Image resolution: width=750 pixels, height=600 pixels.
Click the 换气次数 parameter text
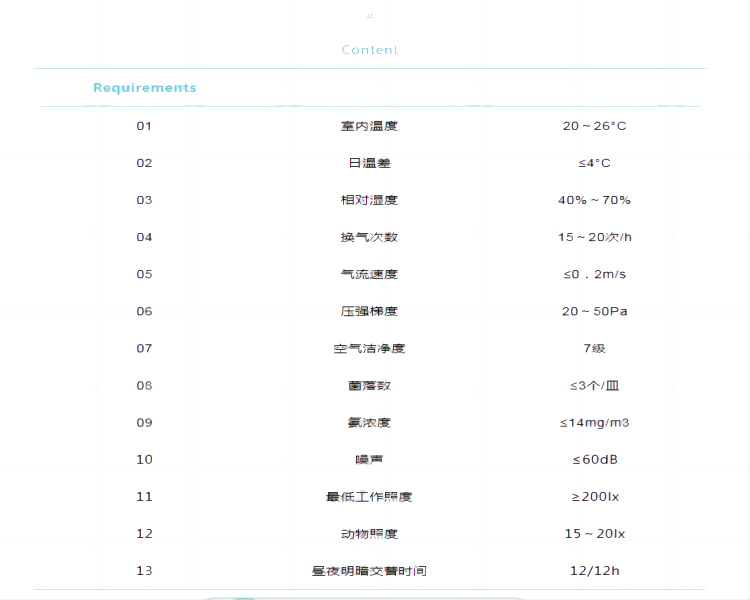[x=369, y=237]
